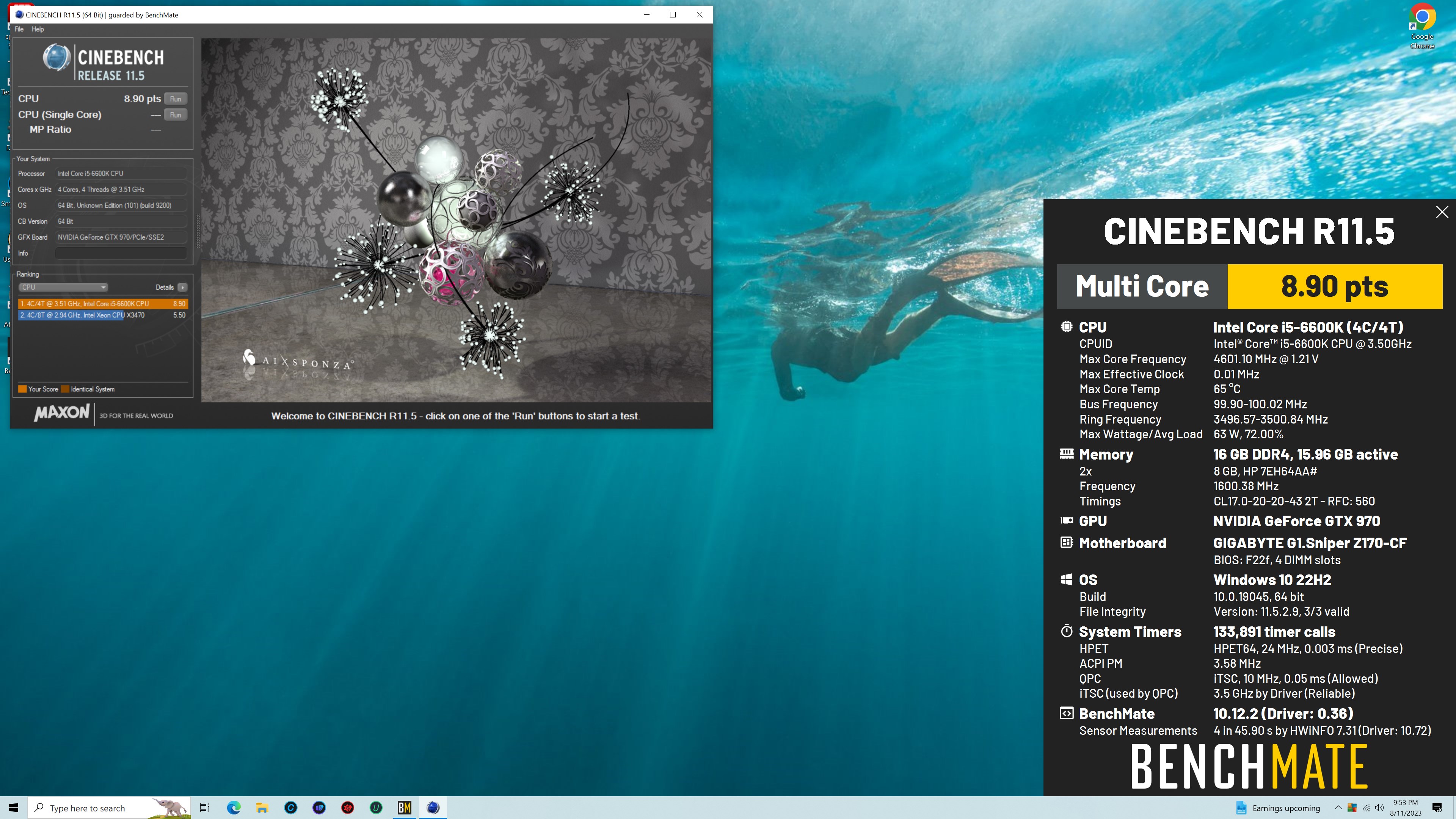Click the rendered AIXSPONZA scene image
The image size is (1456, 819).
click(456, 220)
